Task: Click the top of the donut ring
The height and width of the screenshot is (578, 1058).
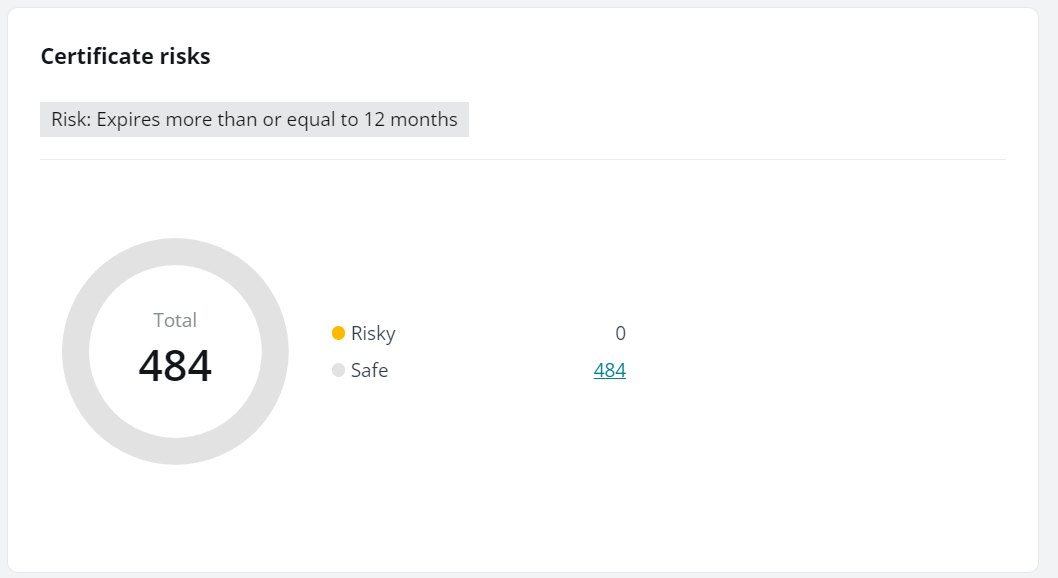Action: coord(175,252)
